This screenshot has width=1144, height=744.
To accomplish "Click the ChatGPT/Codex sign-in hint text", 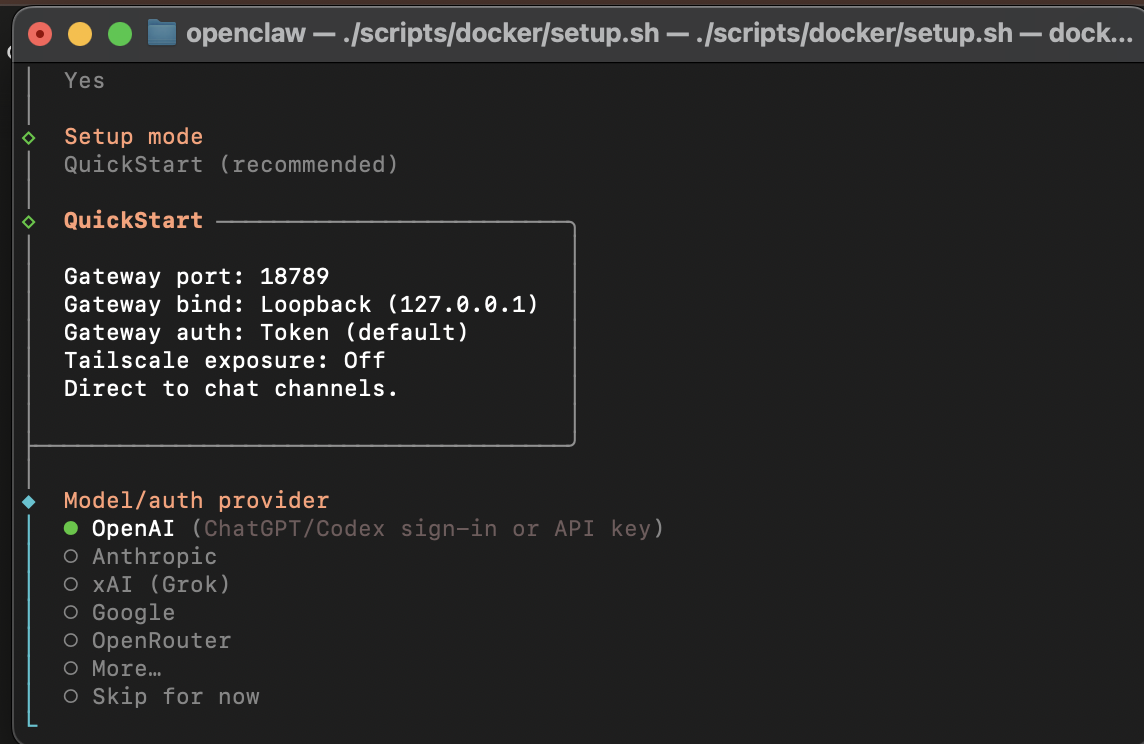I will 428,528.
